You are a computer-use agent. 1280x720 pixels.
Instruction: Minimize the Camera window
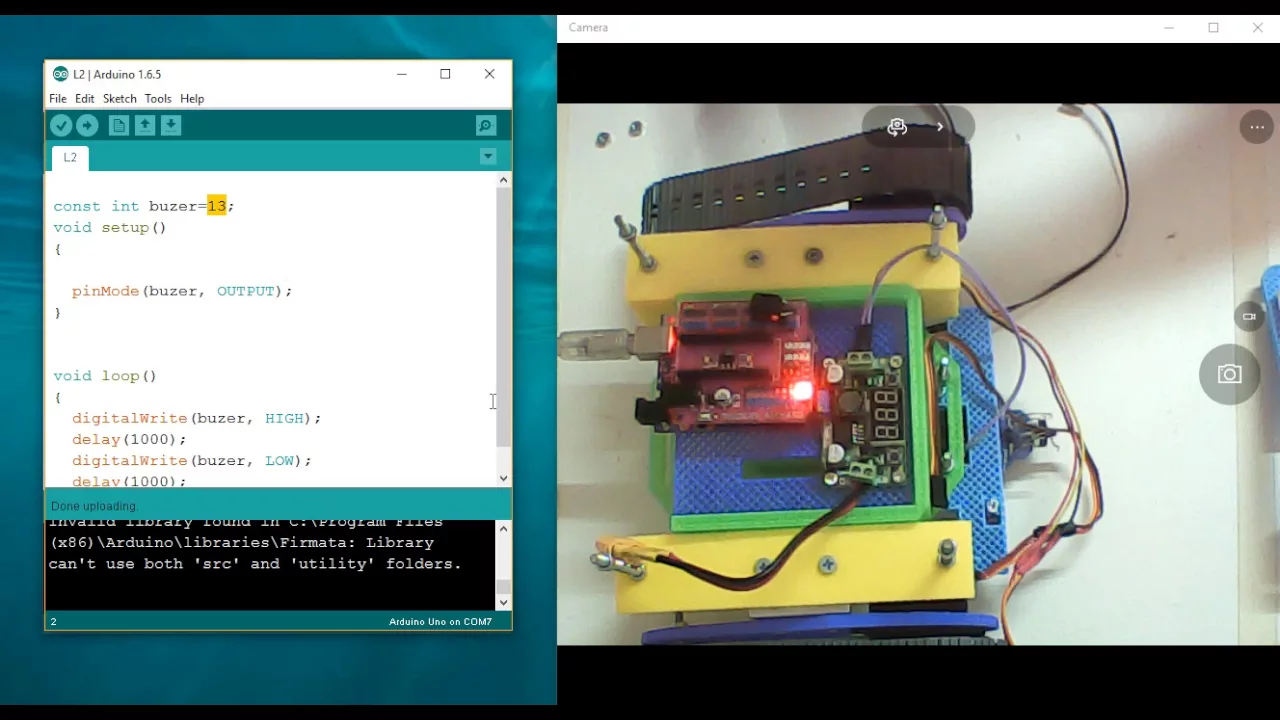point(1169,28)
